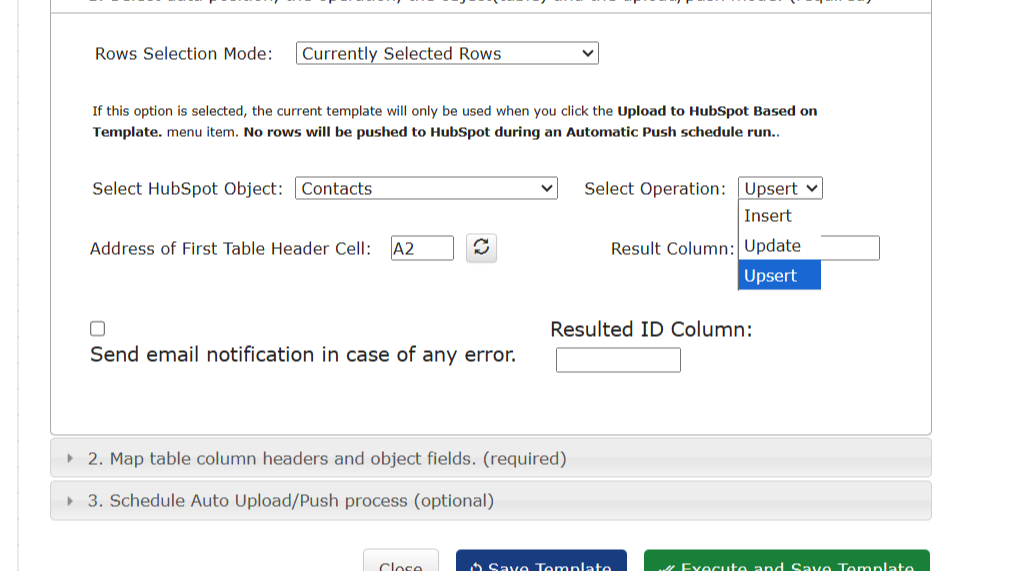Focus the Address of First Table Header Cell field
1016x571 pixels.
click(422, 249)
